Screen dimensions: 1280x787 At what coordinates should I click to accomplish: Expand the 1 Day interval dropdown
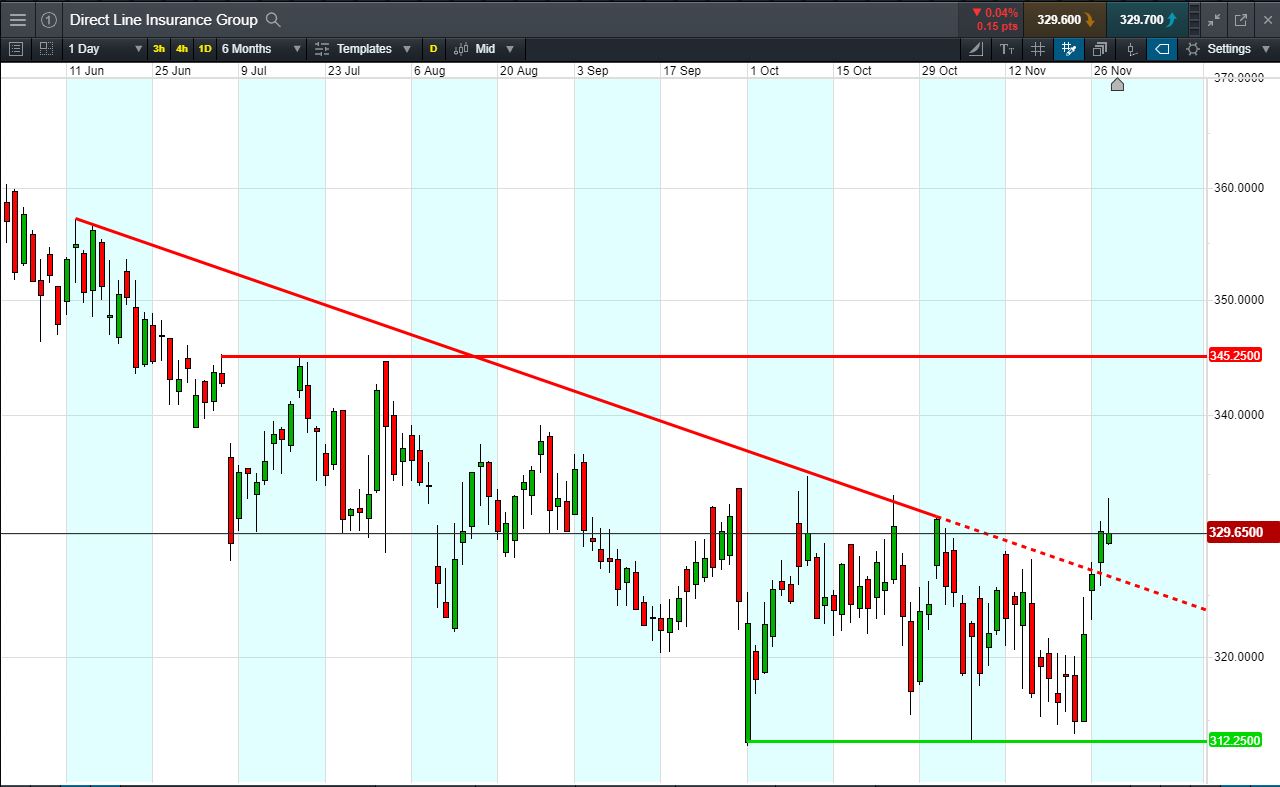tap(105, 49)
